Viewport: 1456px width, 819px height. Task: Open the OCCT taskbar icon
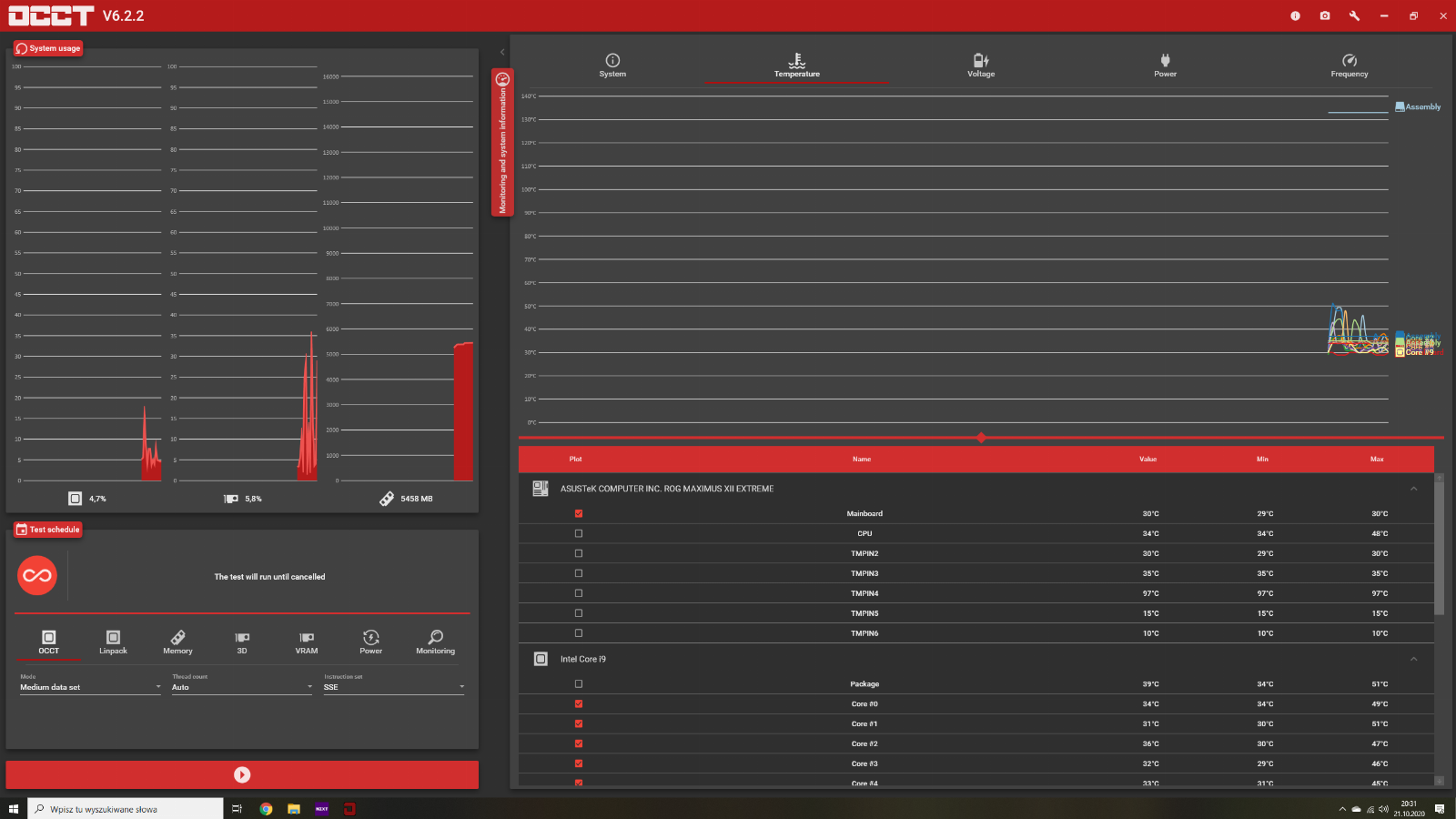[349, 809]
